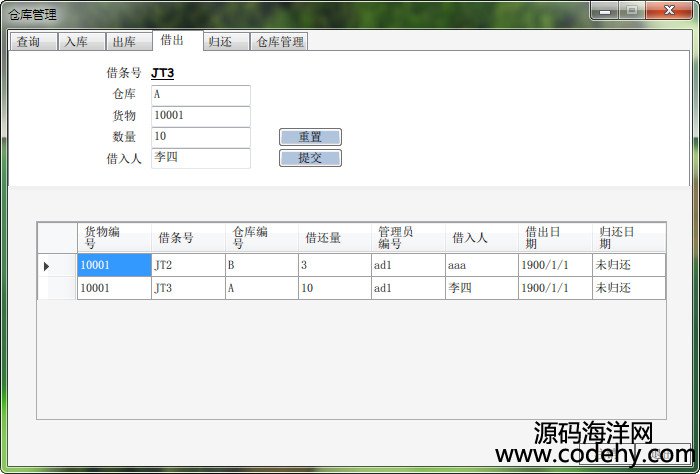Go to the 归还 tab
Screen dimensions: 700x474
pos(226,42)
